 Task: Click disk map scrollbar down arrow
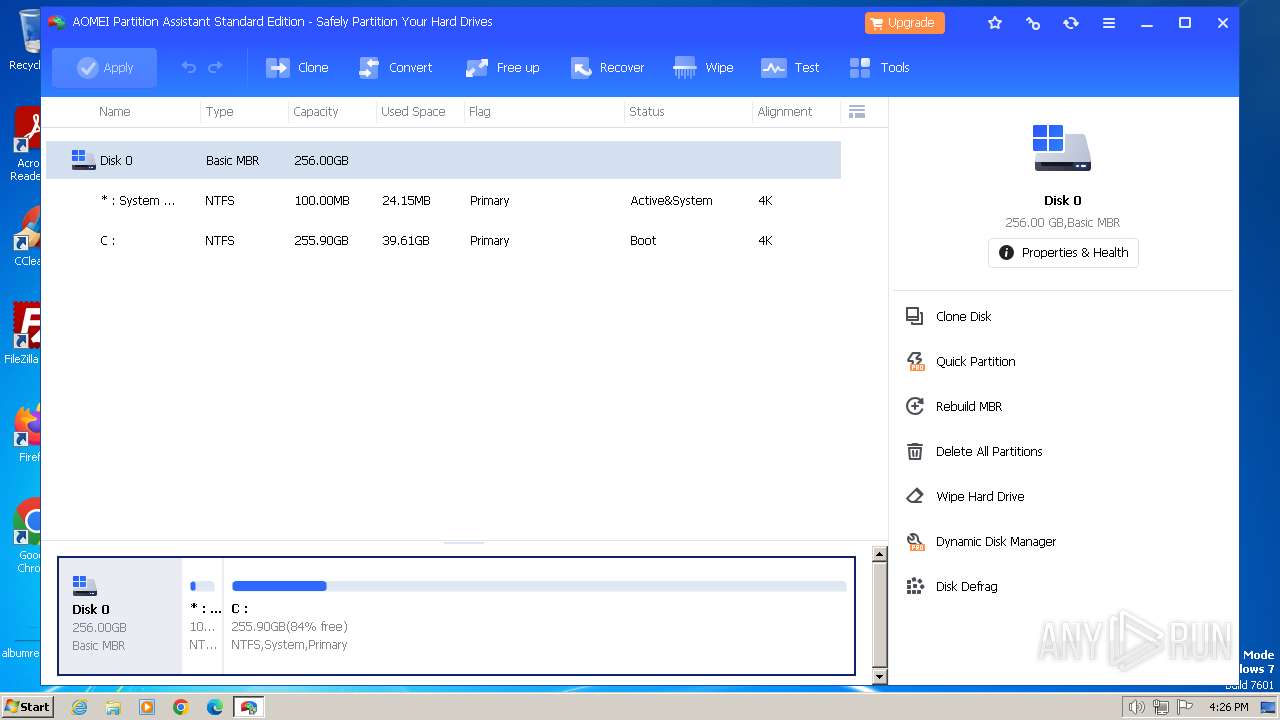880,677
